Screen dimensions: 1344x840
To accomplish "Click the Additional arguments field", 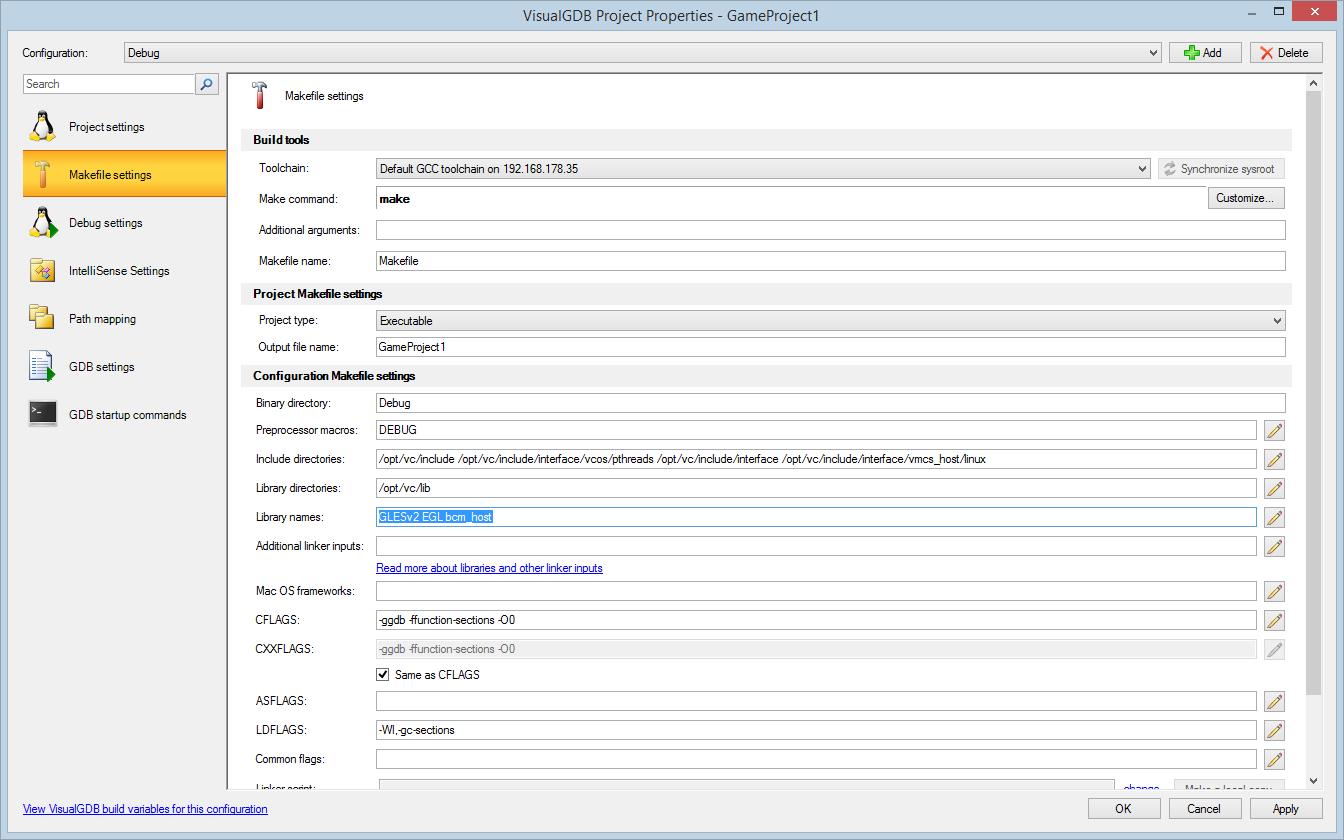I will point(830,230).
